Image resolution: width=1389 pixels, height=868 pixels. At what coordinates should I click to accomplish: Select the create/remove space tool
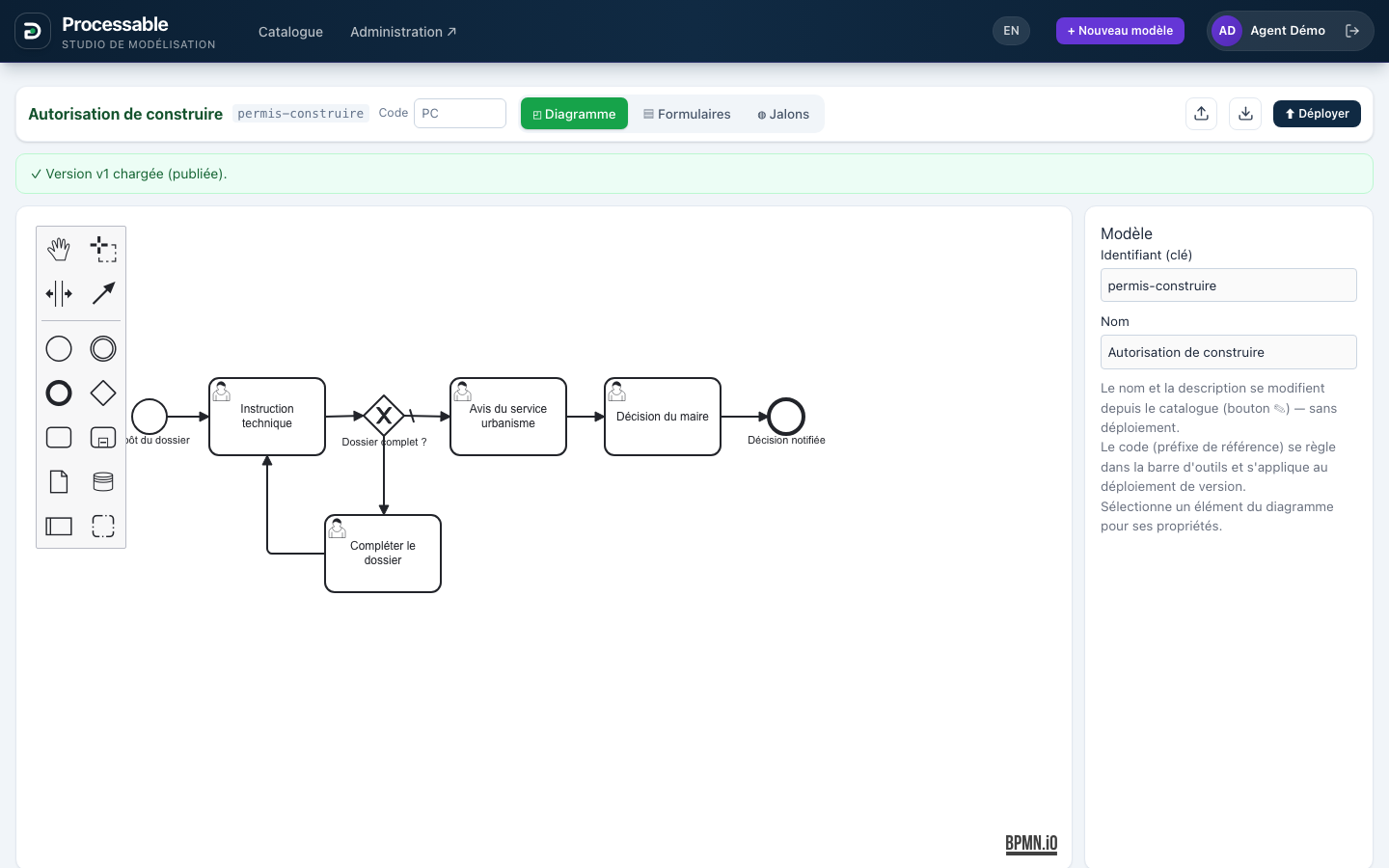click(x=59, y=293)
